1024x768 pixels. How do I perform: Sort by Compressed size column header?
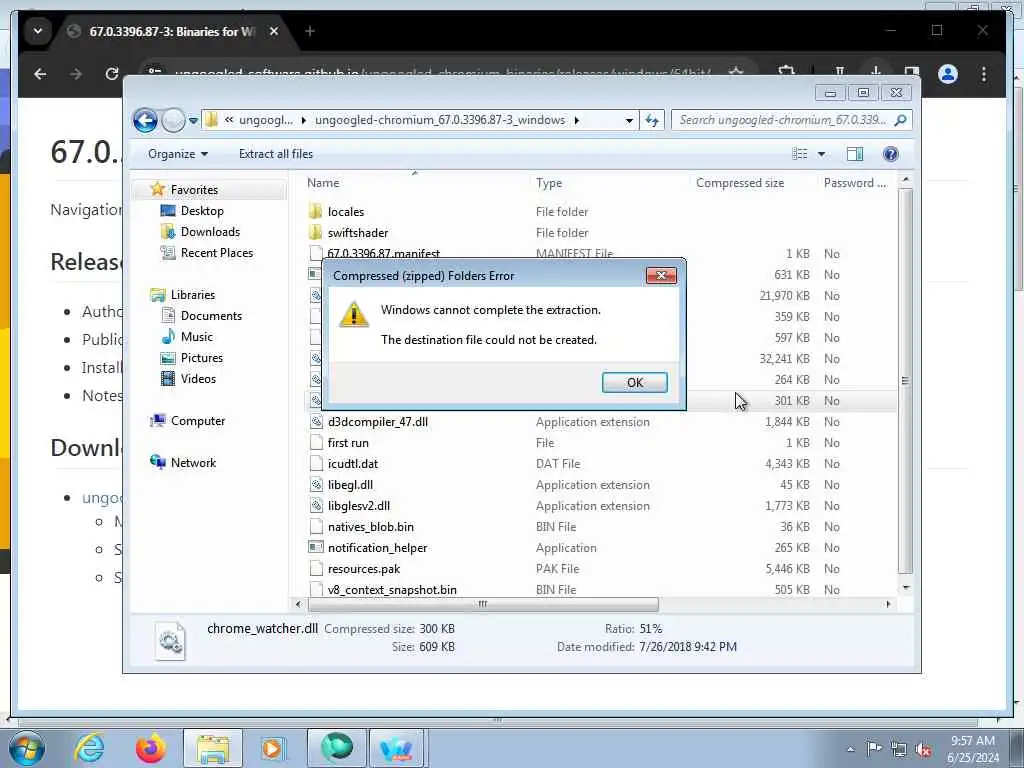coord(740,183)
